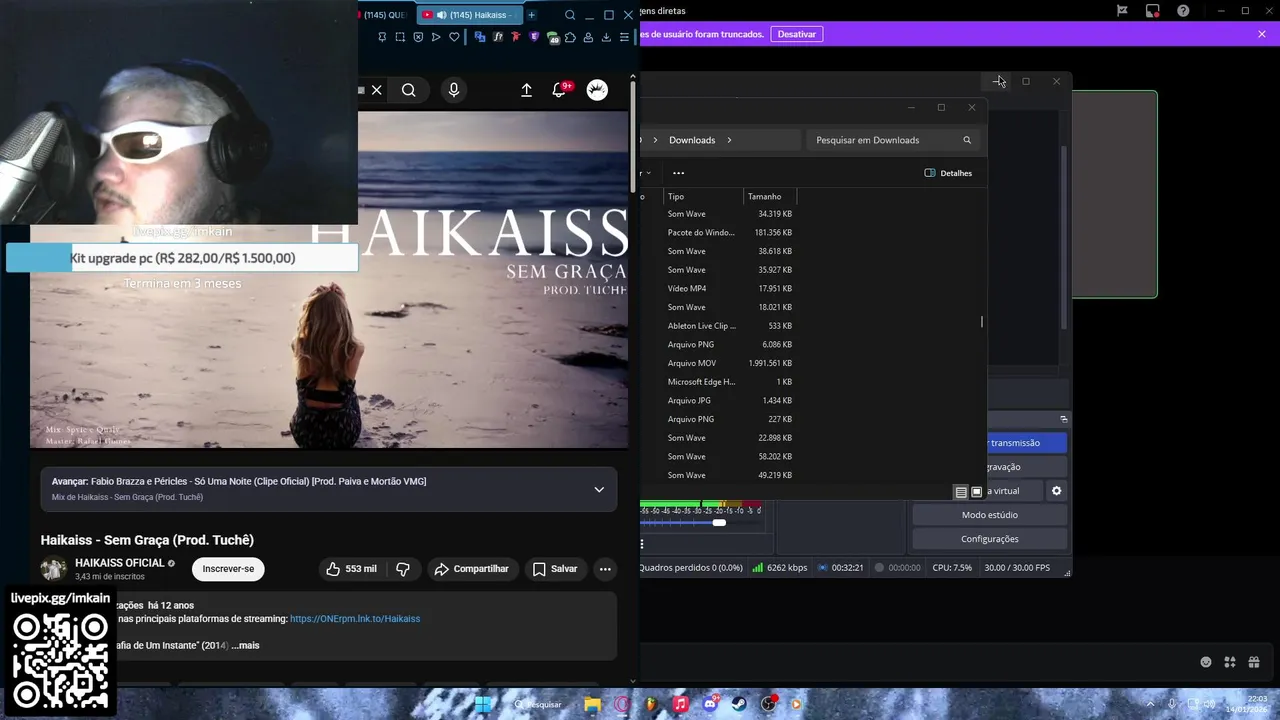Dislike the Haikaiss video

click(403, 569)
